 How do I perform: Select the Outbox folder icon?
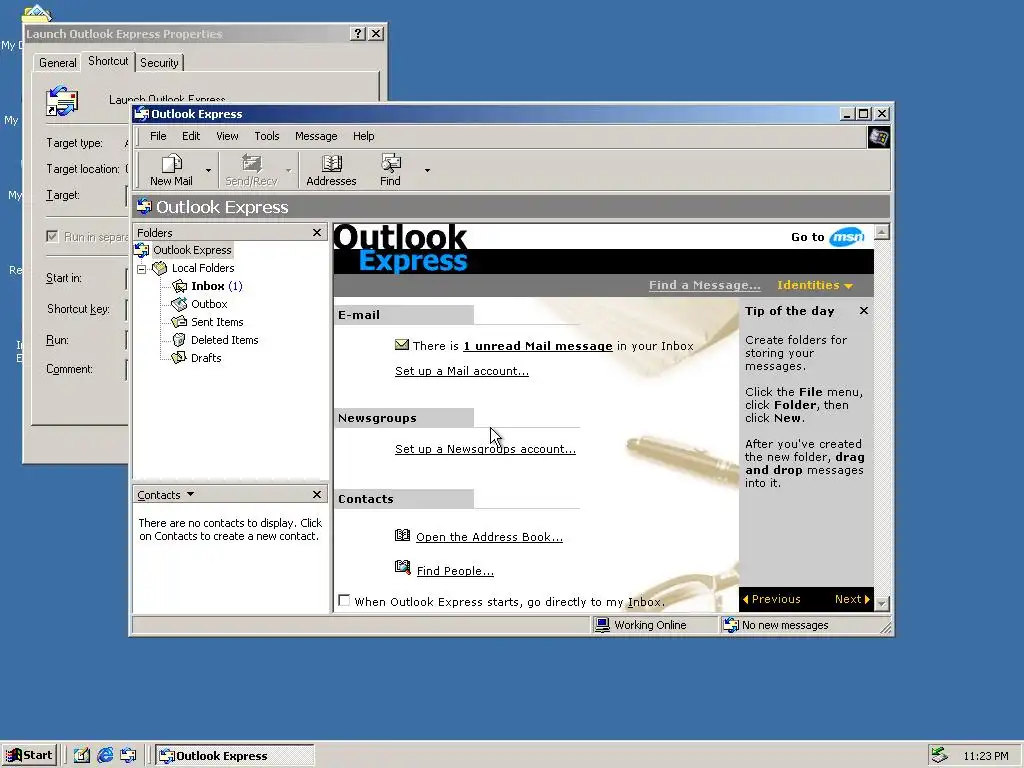[x=179, y=304]
